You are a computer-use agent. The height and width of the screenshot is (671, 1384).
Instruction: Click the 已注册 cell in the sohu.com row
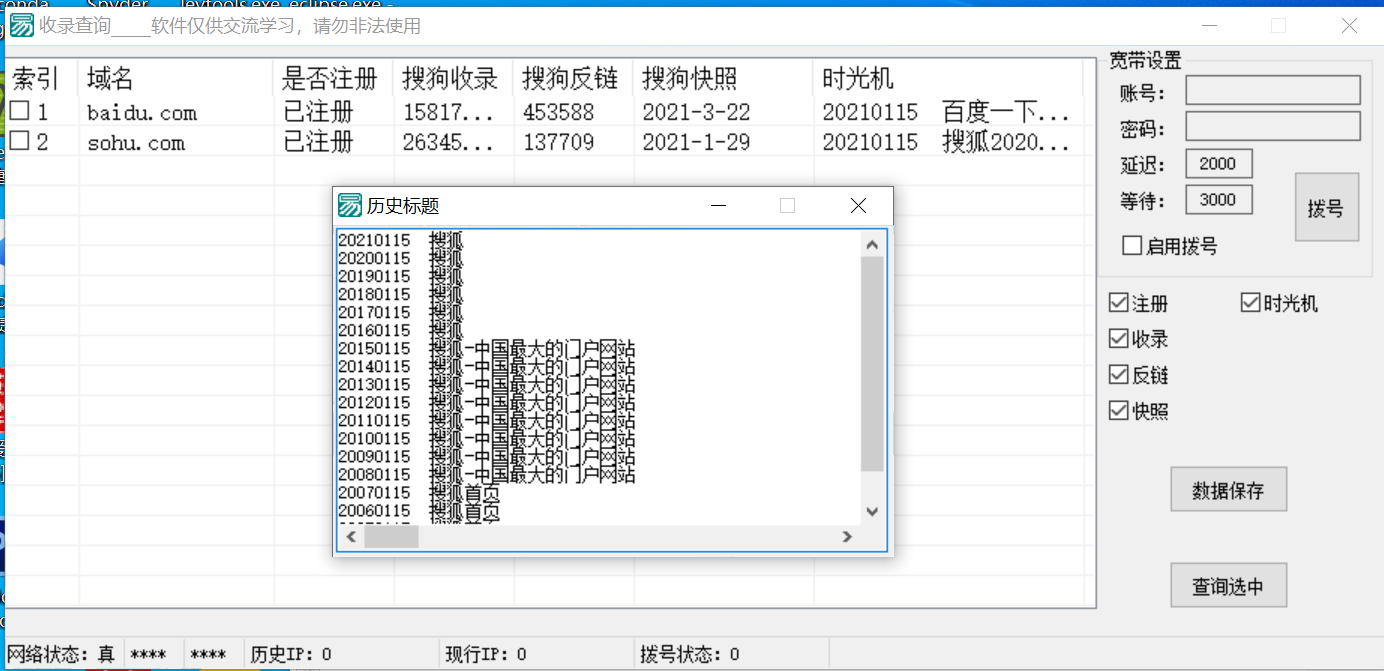click(319, 142)
